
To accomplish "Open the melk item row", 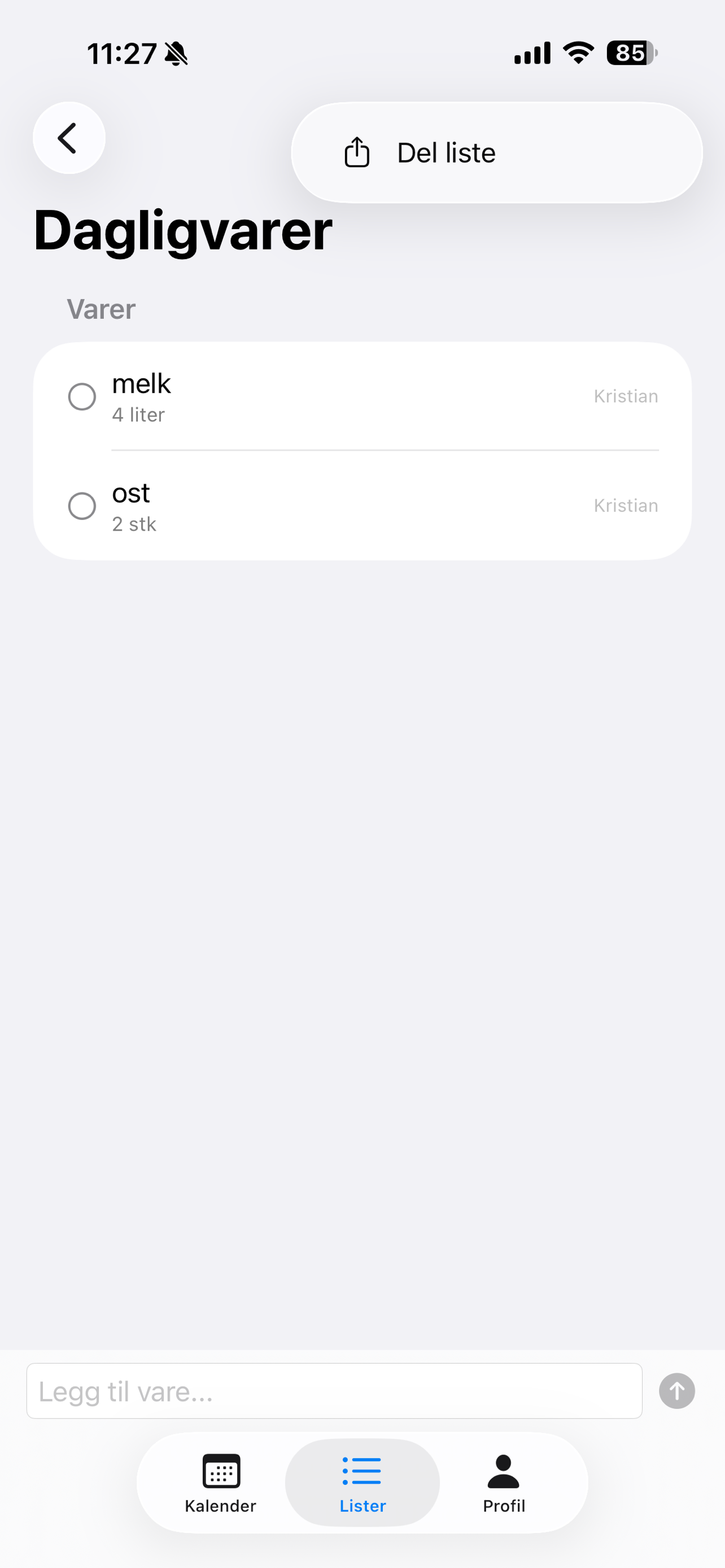I will click(x=362, y=397).
